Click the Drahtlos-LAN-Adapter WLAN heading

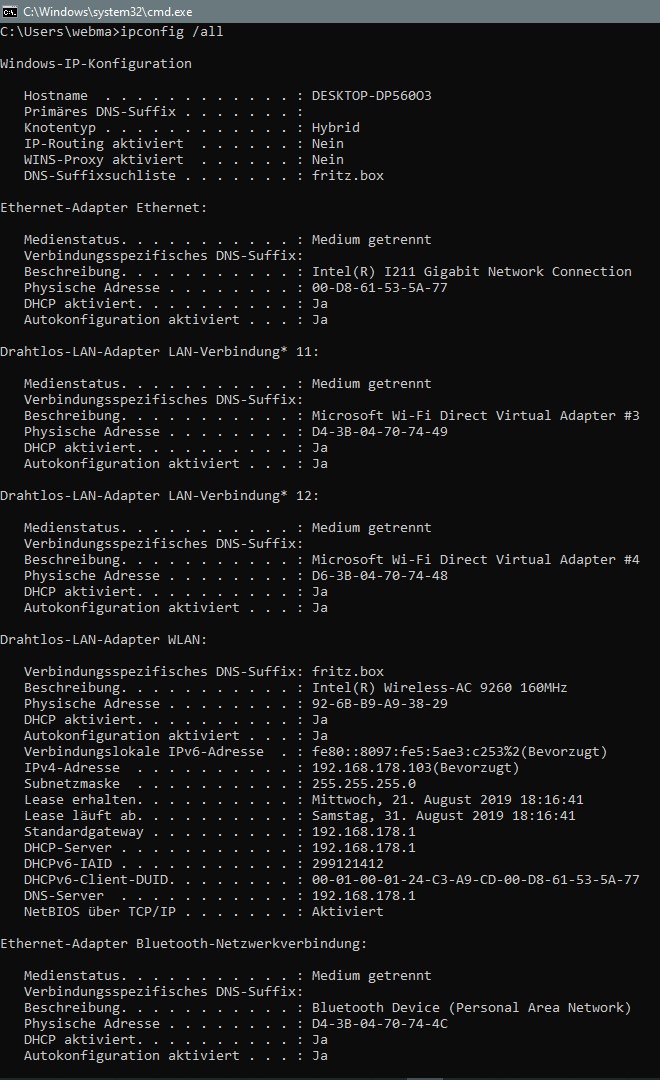(x=103, y=640)
